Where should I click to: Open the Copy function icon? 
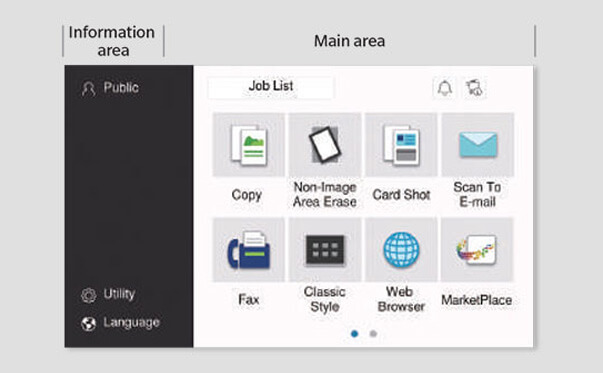(248, 145)
